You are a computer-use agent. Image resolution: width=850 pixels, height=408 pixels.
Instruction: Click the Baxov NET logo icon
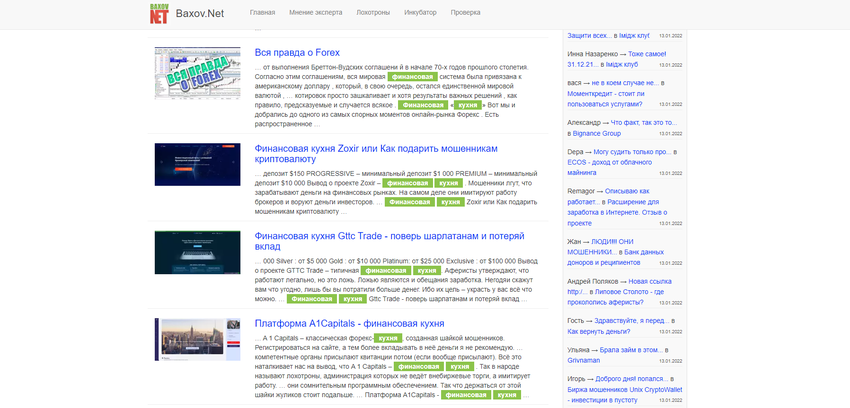(159, 13)
